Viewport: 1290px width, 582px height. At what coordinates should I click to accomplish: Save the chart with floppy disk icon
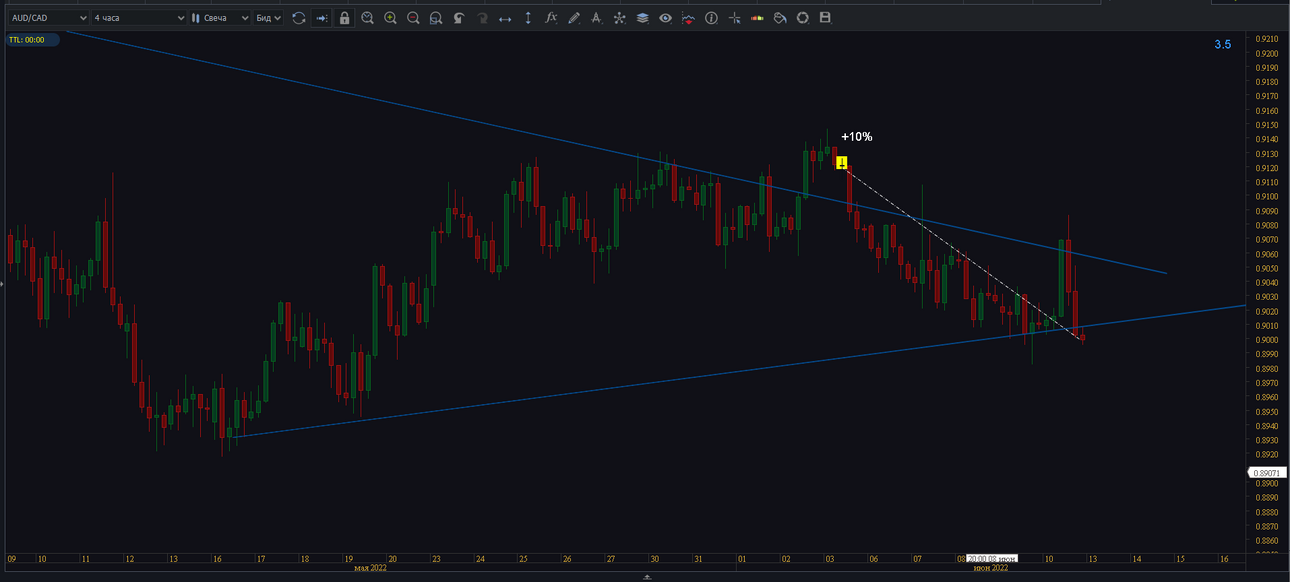click(826, 18)
